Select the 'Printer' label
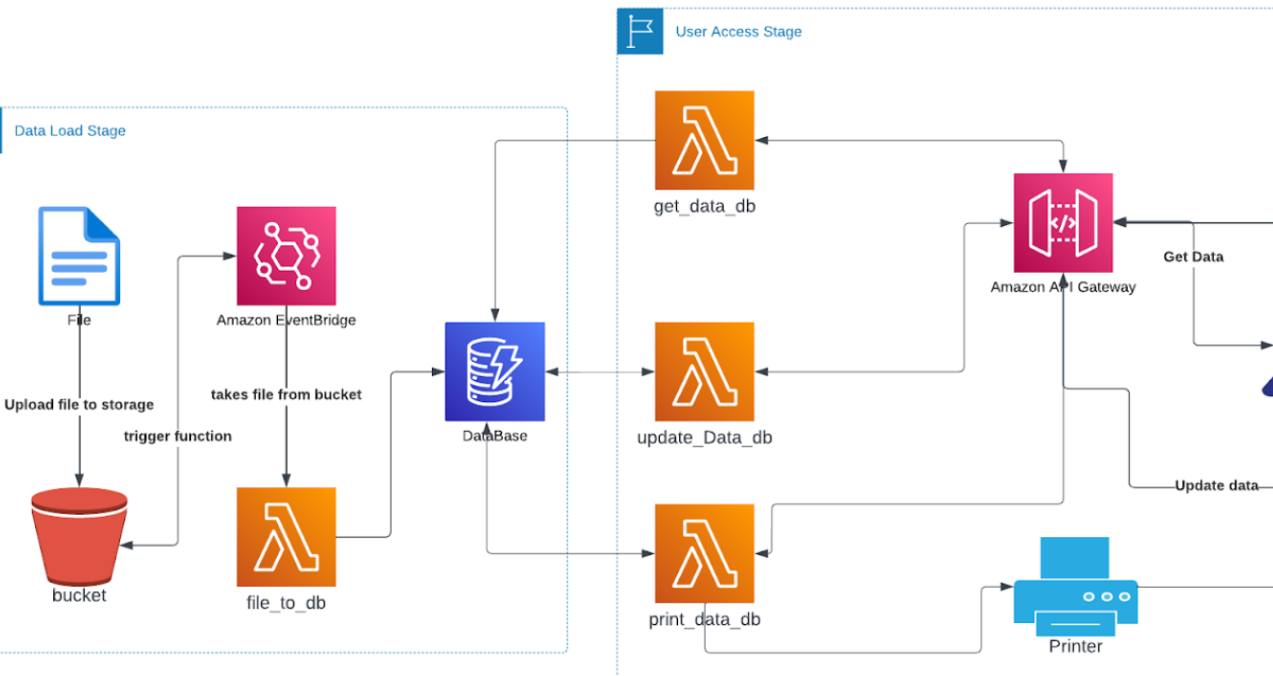This screenshot has height=676, width=1273. [1075, 646]
